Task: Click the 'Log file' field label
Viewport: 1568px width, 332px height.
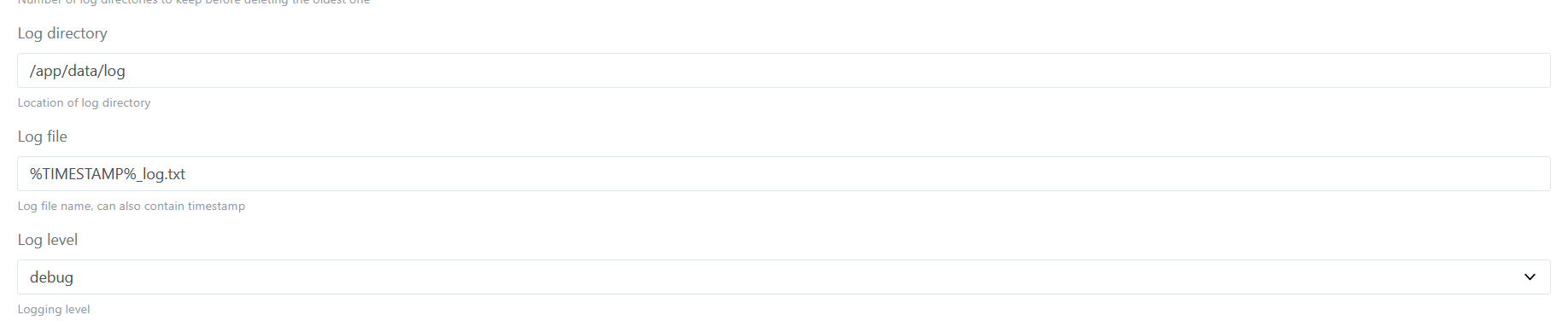Action: click(42, 137)
